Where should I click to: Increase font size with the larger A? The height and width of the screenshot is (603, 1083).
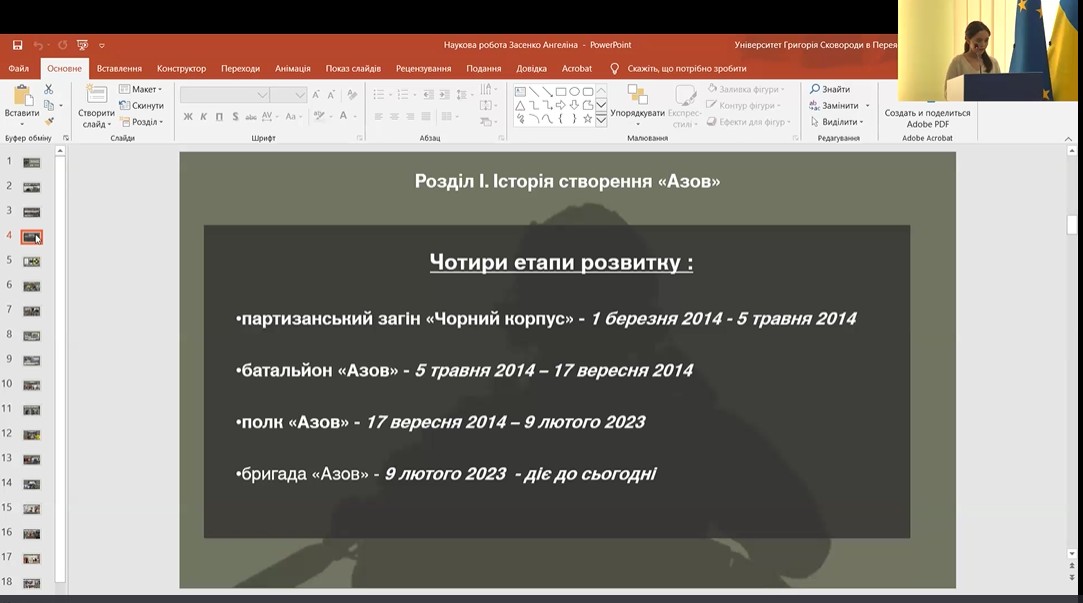pos(316,95)
